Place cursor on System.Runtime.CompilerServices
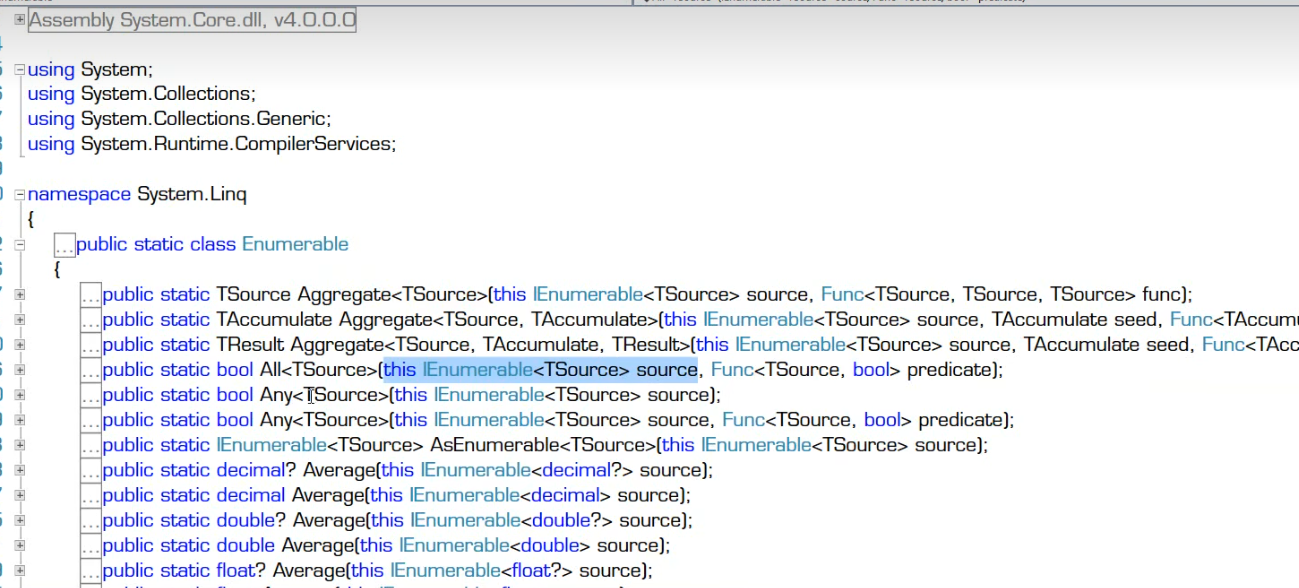This screenshot has height=588, width=1299. point(238,144)
